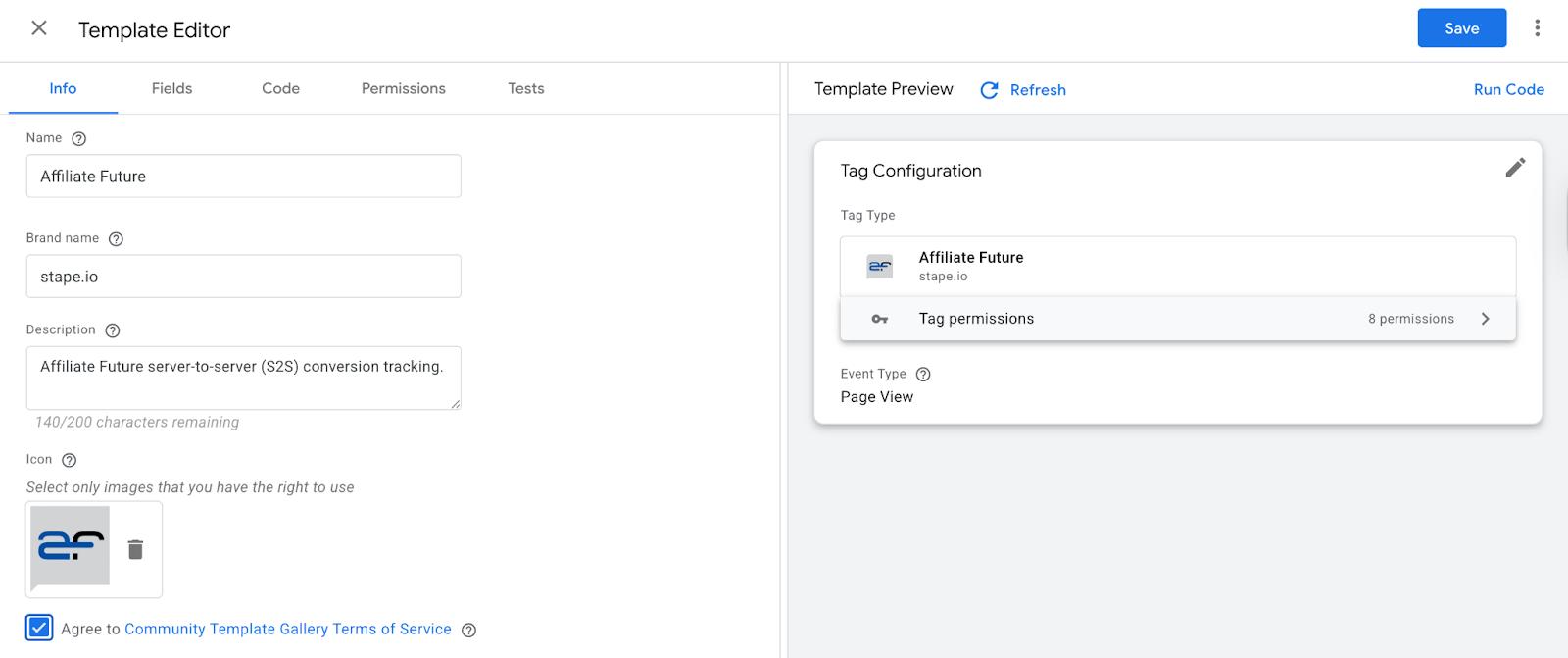Click the Brand name input field

point(243,277)
